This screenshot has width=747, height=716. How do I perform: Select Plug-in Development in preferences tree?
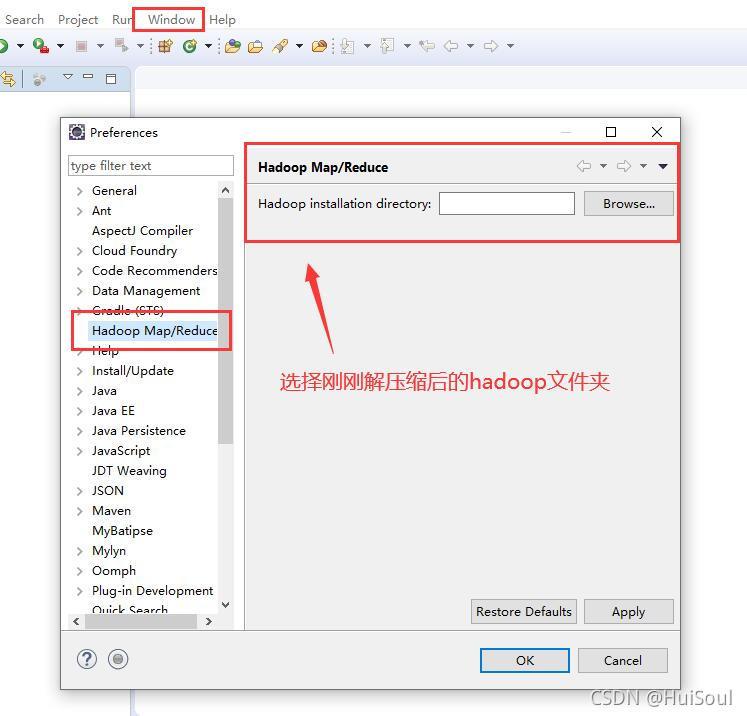pos(152,591)
